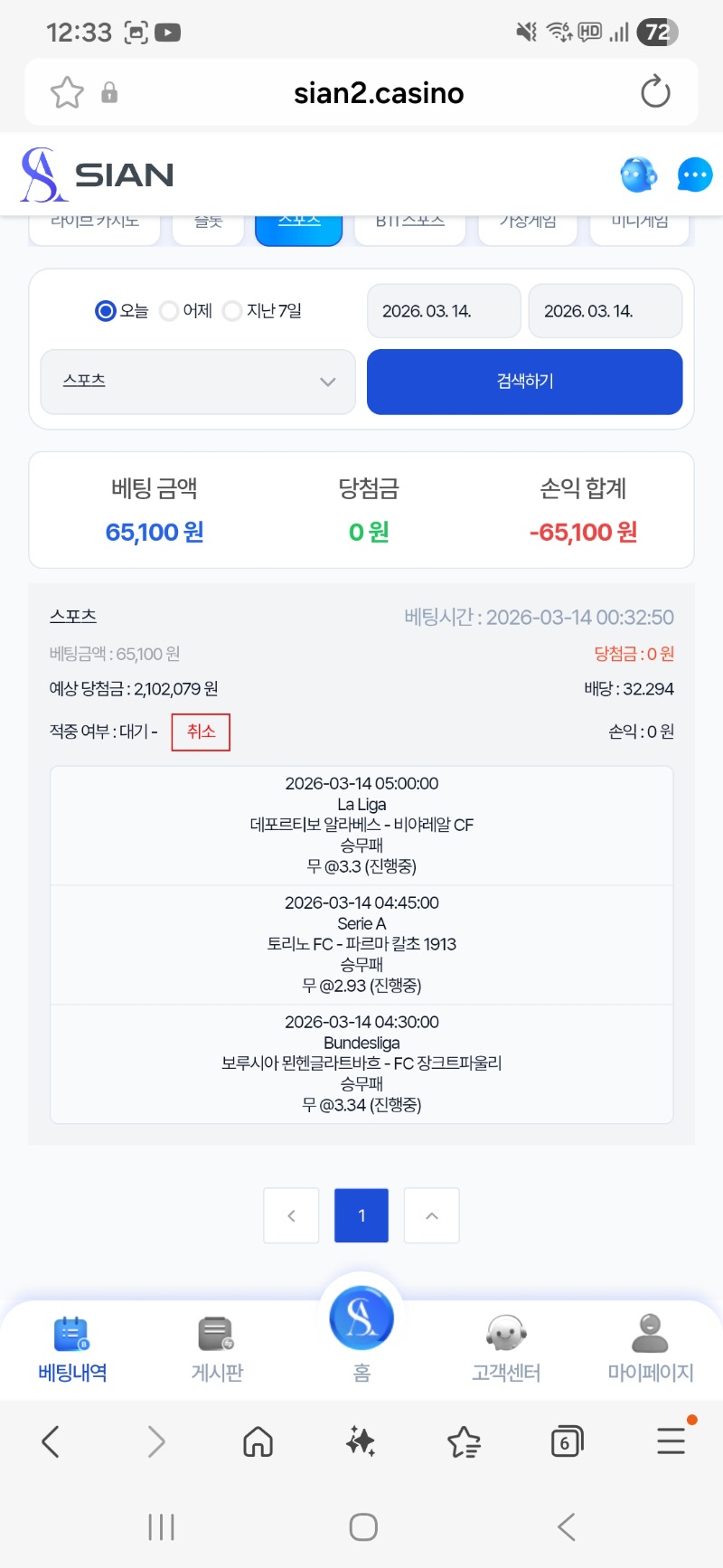Select page 1 in pagination

(361, 1215)
